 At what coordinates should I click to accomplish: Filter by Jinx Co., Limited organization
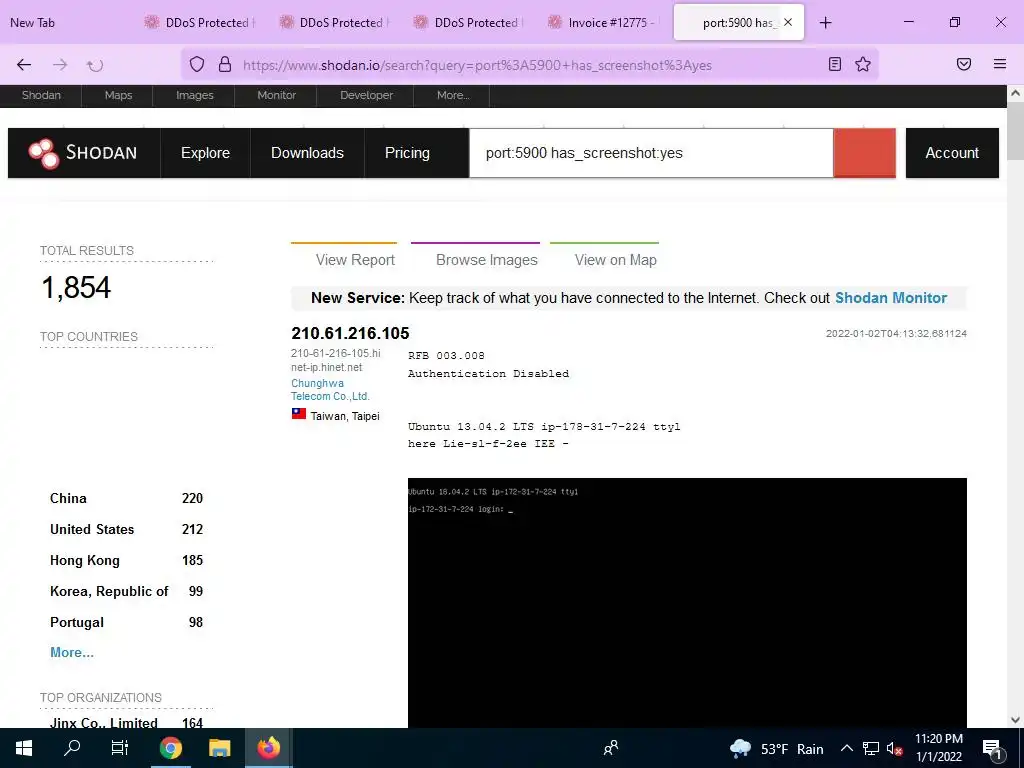[126, 722]
